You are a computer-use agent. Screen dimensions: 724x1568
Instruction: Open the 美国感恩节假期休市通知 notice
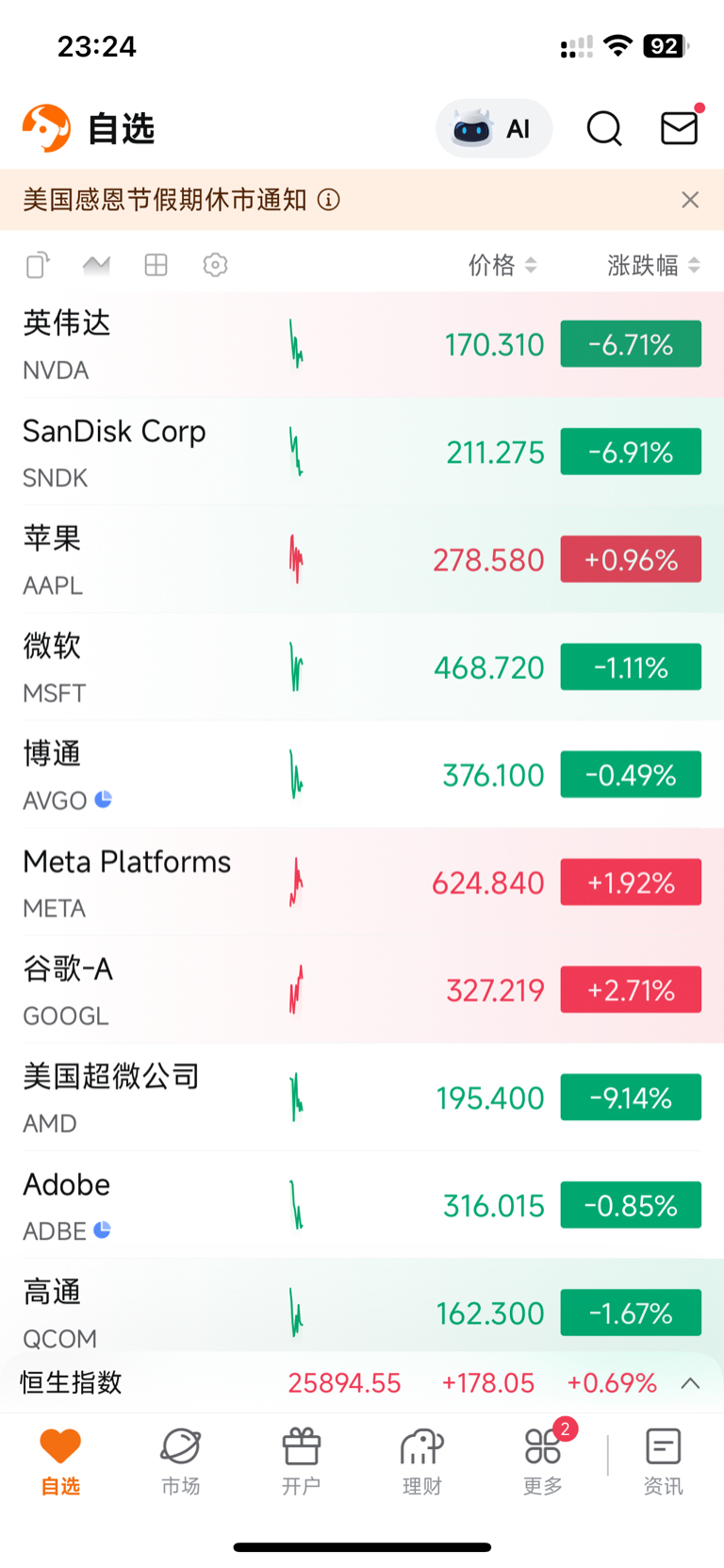click(165, 200)
